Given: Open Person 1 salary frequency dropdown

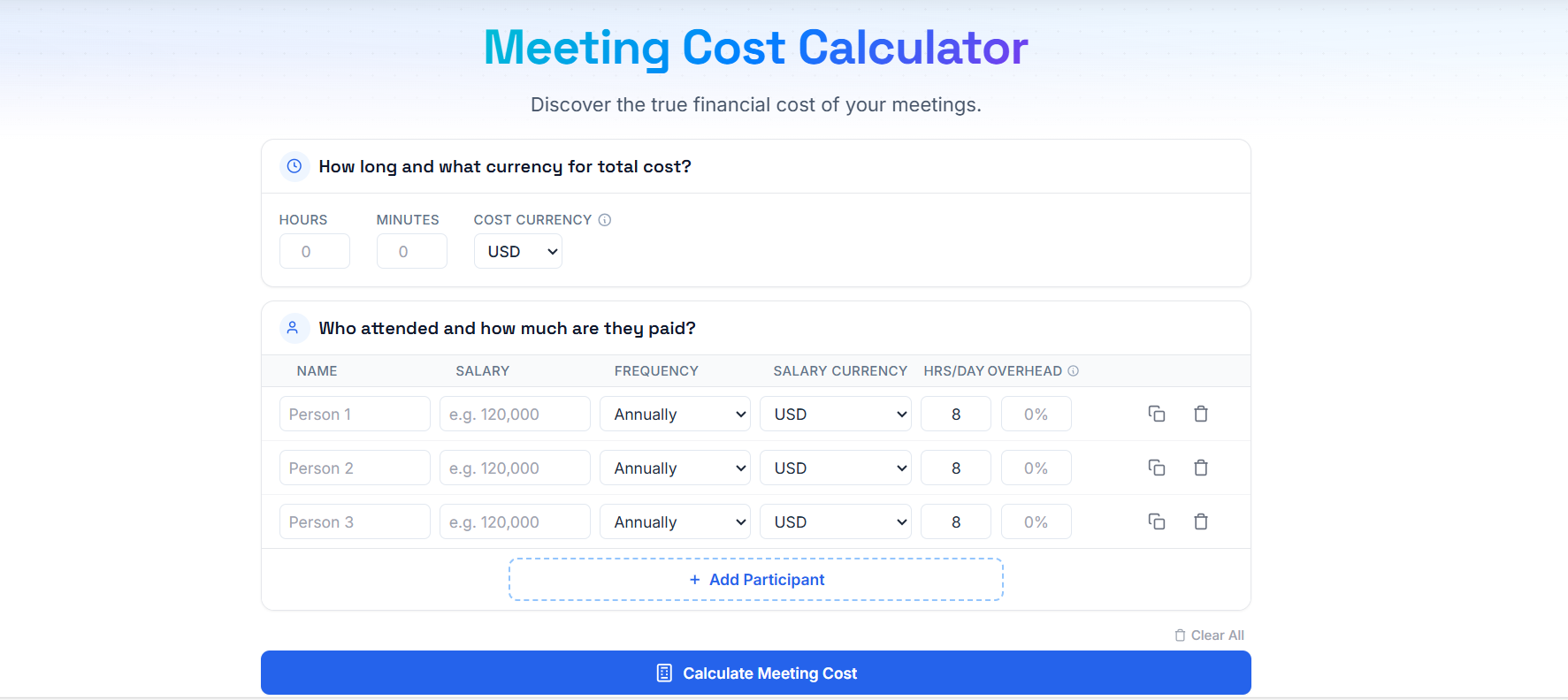Looking at the screenshot, I should 675,413.
